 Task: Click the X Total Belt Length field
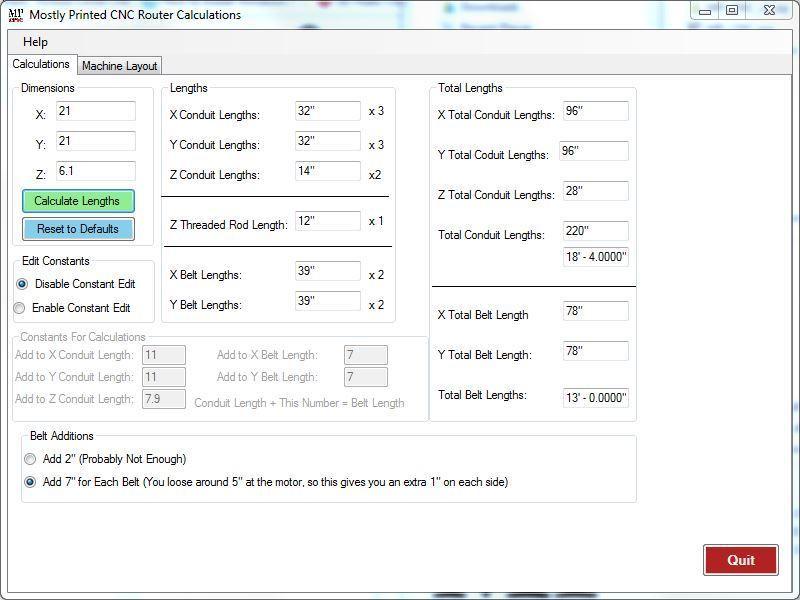tap(596, 311)
